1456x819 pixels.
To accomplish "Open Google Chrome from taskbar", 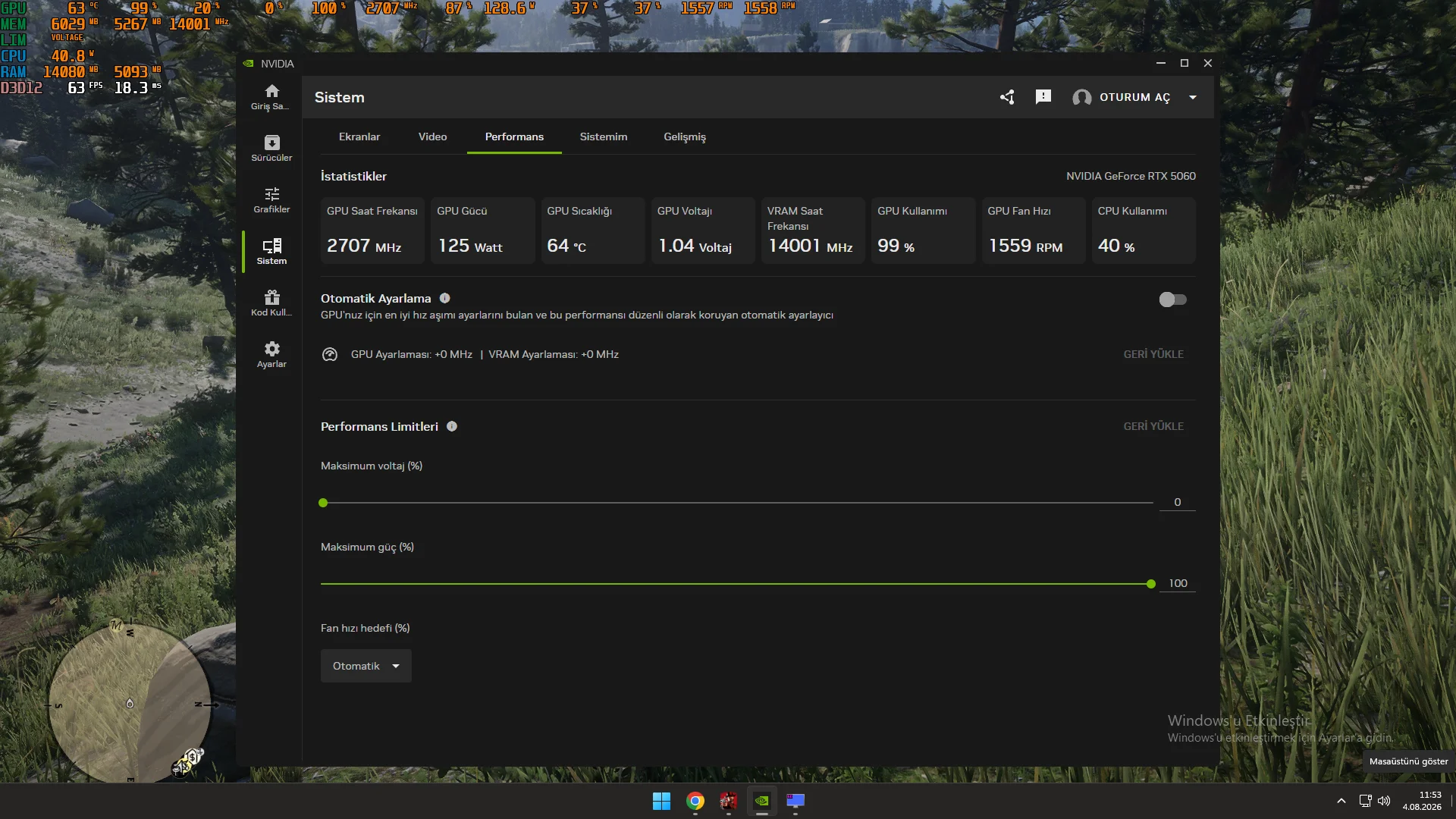I will (x=695, y=801).
